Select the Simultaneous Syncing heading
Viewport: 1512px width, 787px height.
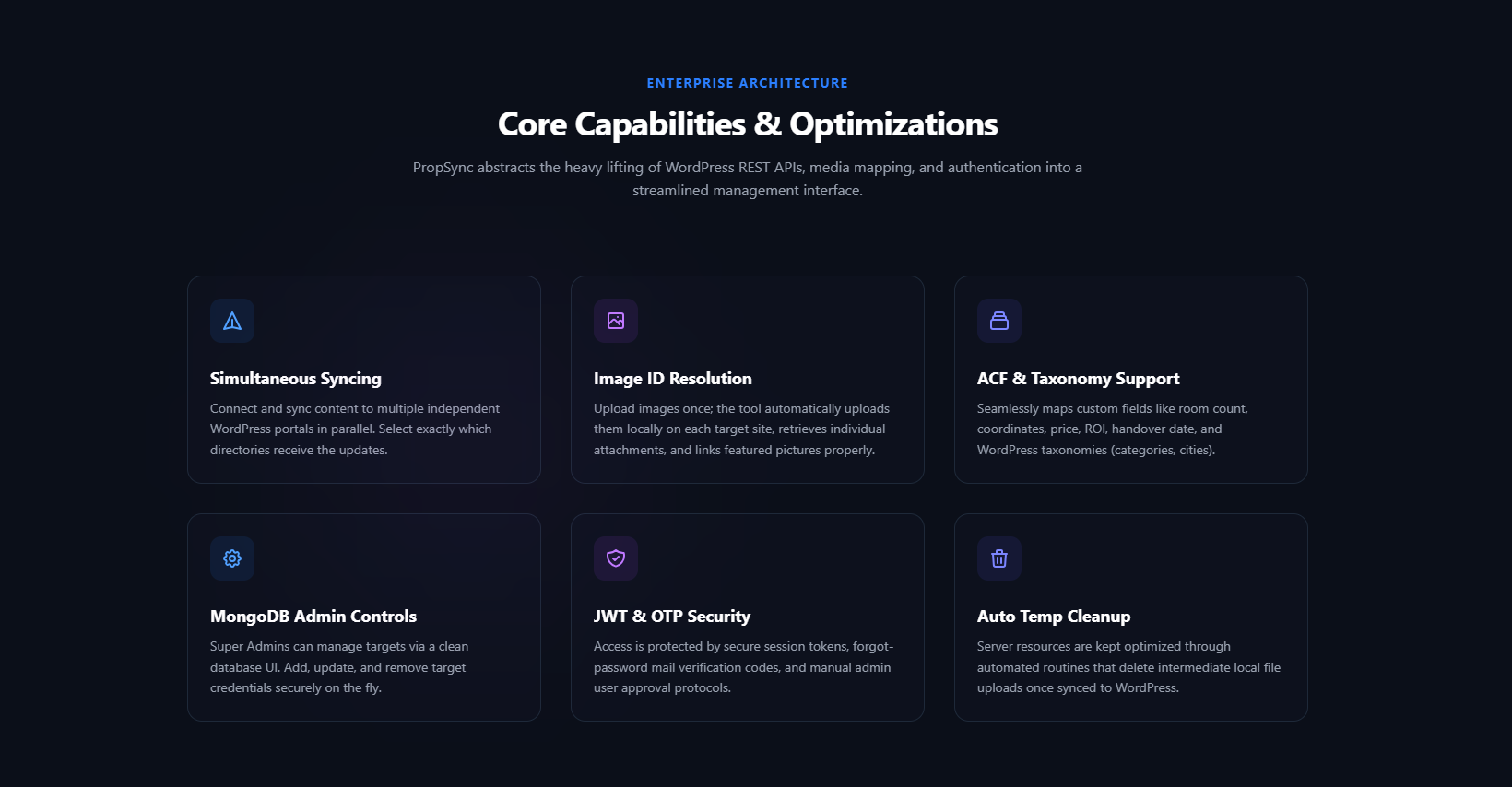296,379
